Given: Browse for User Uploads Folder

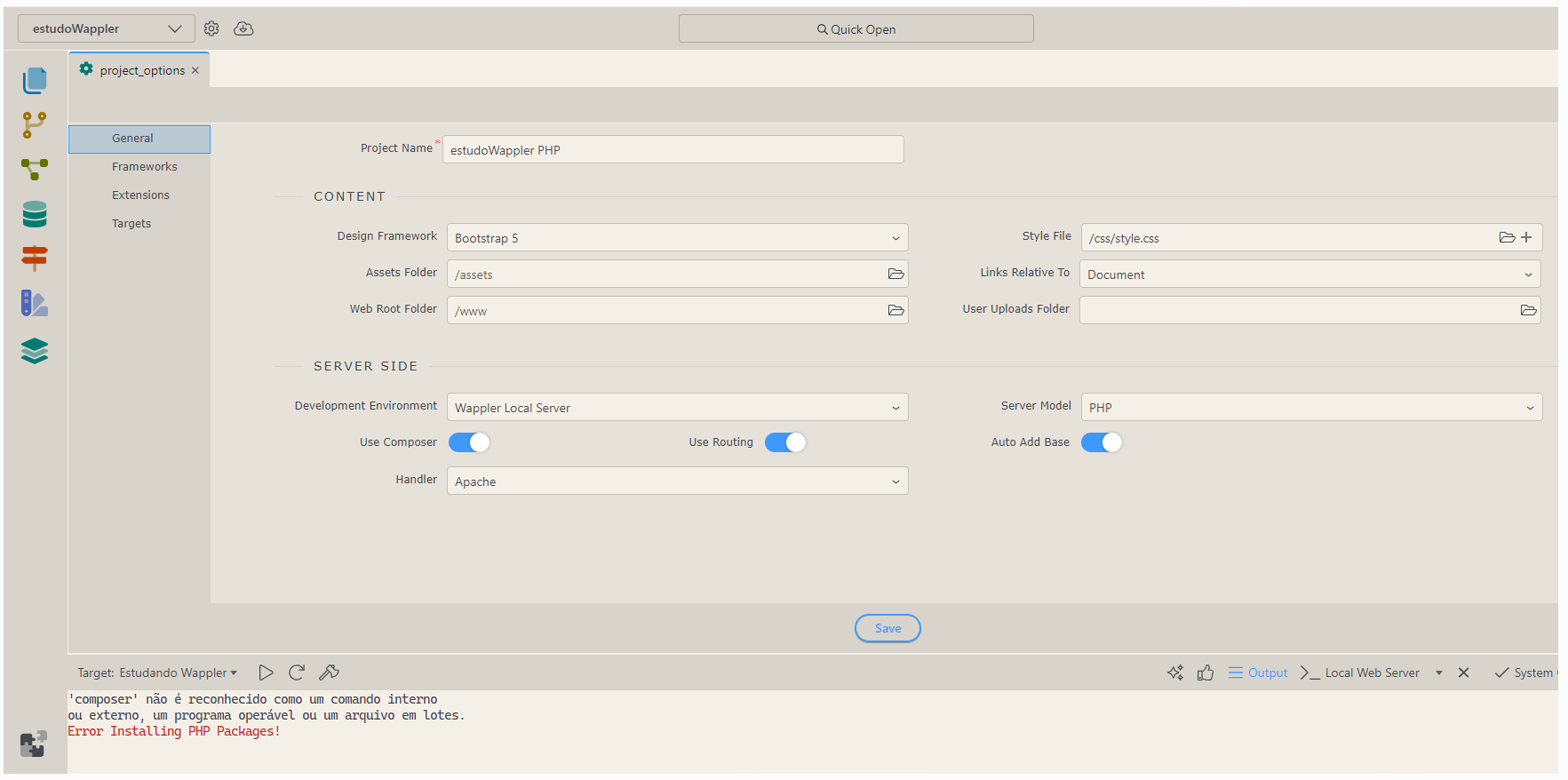Looking at the screenshot, I should 1528,310.
